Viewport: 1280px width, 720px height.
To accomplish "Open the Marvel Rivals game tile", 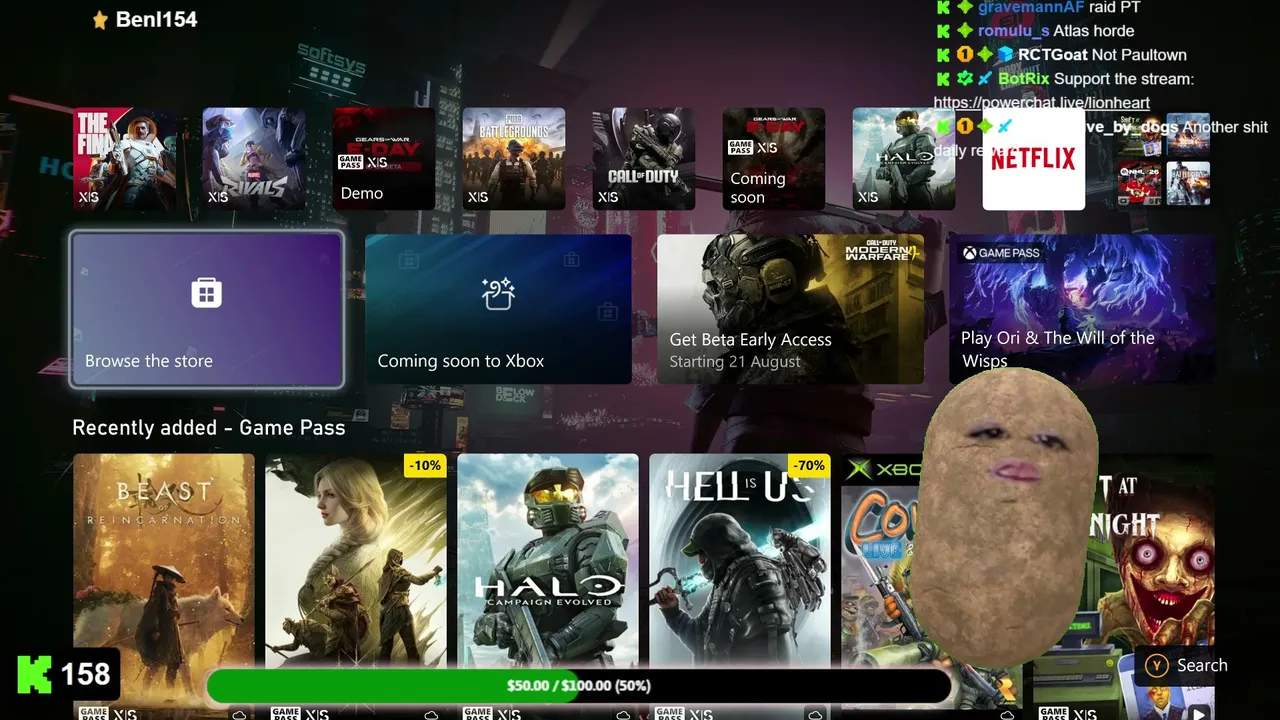I will click(x=254, y=159).
